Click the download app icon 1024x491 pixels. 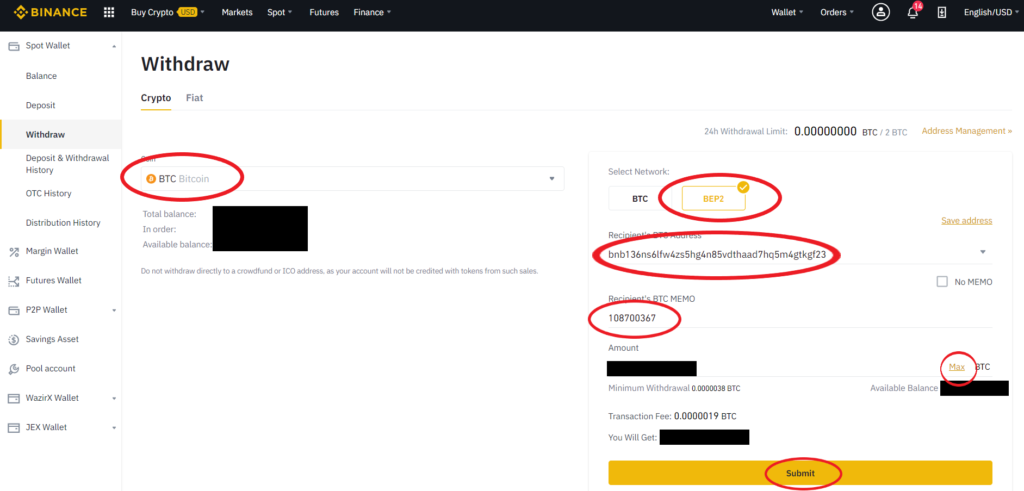click(x=942, y=12)
